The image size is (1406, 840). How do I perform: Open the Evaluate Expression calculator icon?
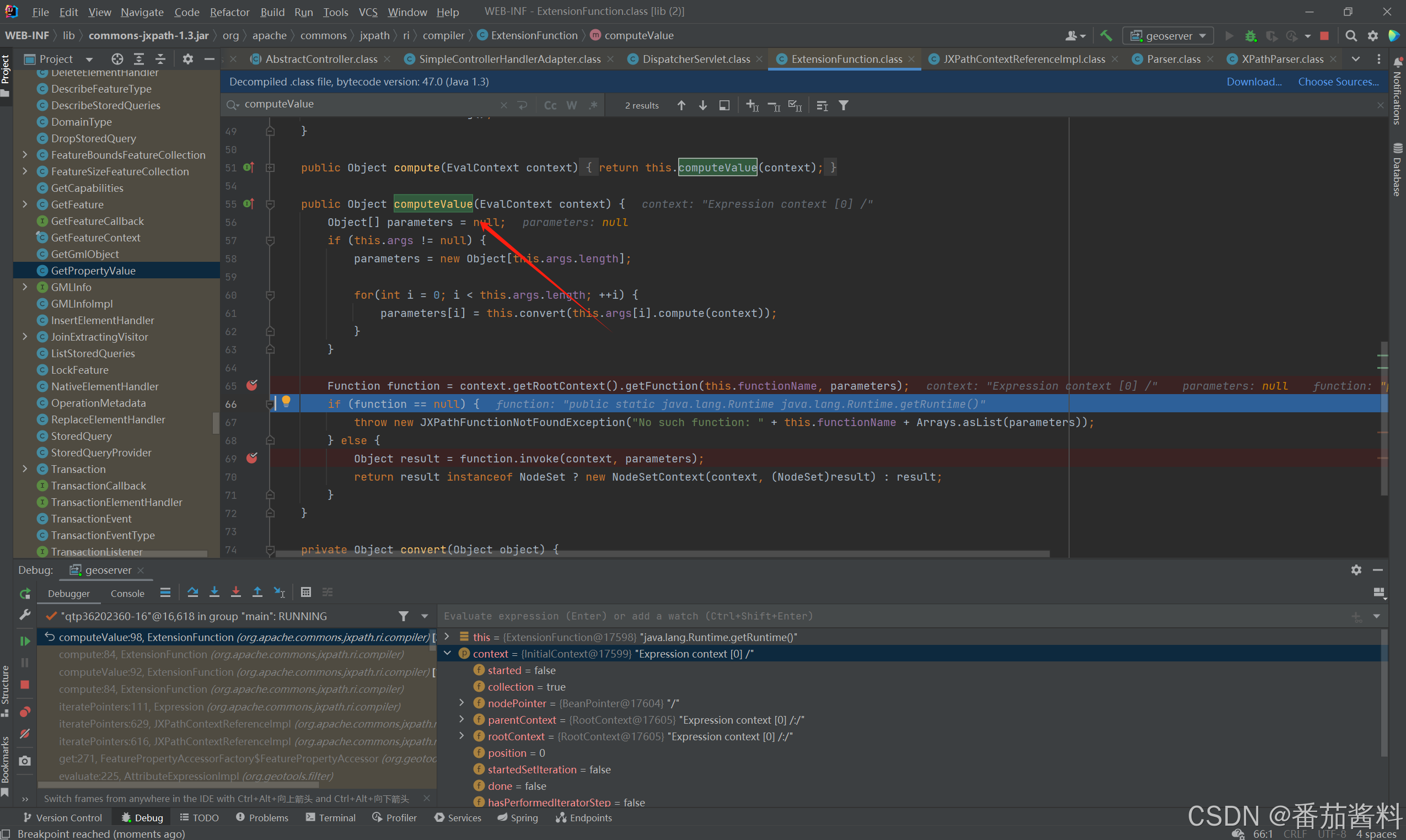click(306, 592)
